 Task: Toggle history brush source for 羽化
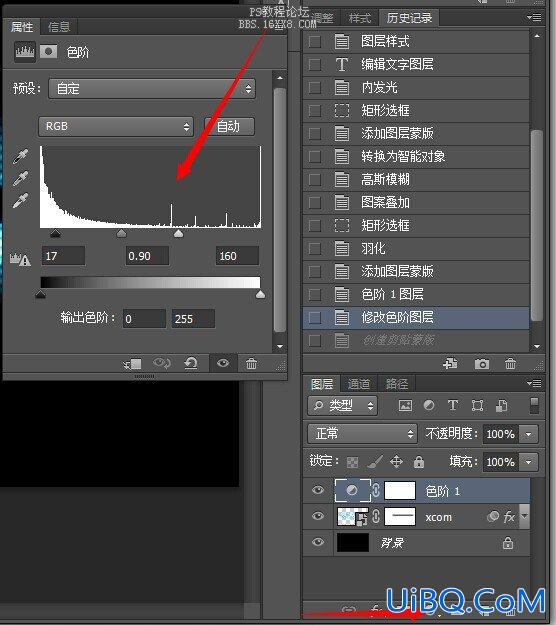pyautogui.click(x=315, y=249)
